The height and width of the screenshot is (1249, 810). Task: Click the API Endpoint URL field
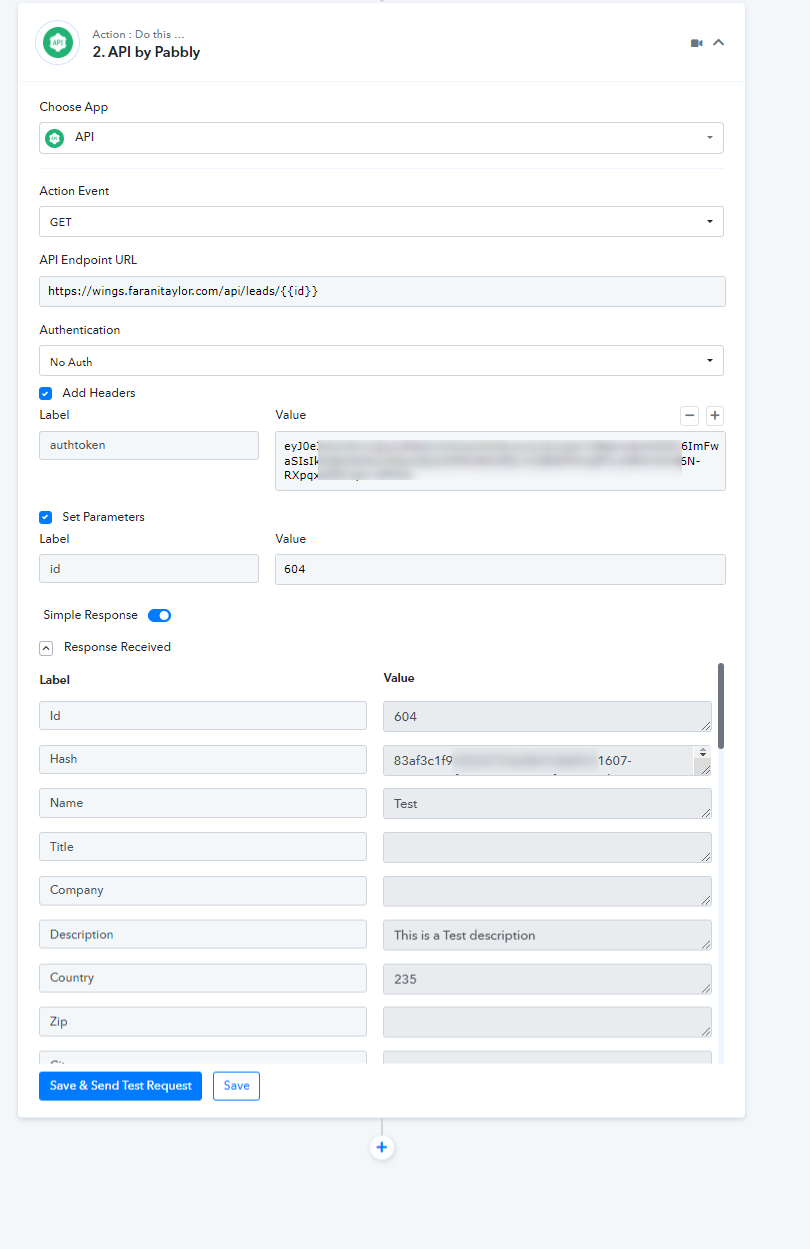382,291
